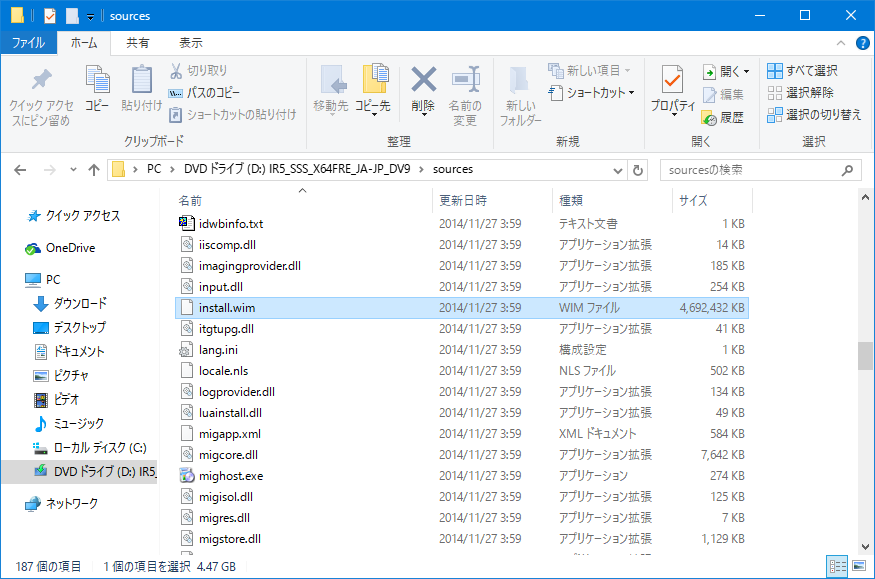
Task: Select the migcore.dll file name
Action: point(228,455)
